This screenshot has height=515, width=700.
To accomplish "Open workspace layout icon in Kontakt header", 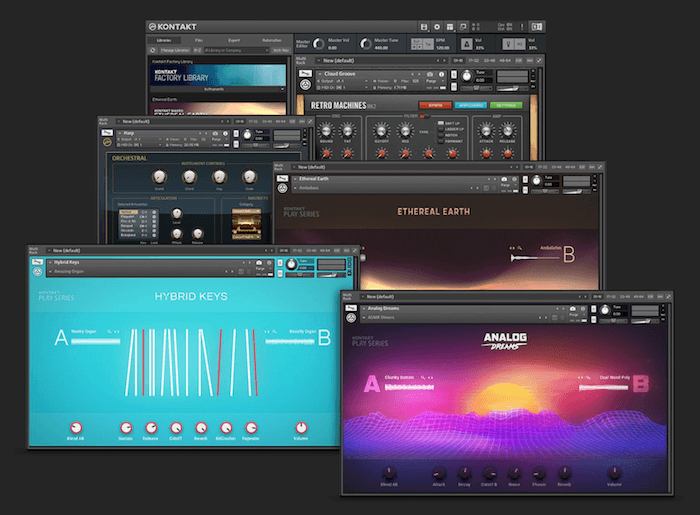I will [x=450, y=27].
